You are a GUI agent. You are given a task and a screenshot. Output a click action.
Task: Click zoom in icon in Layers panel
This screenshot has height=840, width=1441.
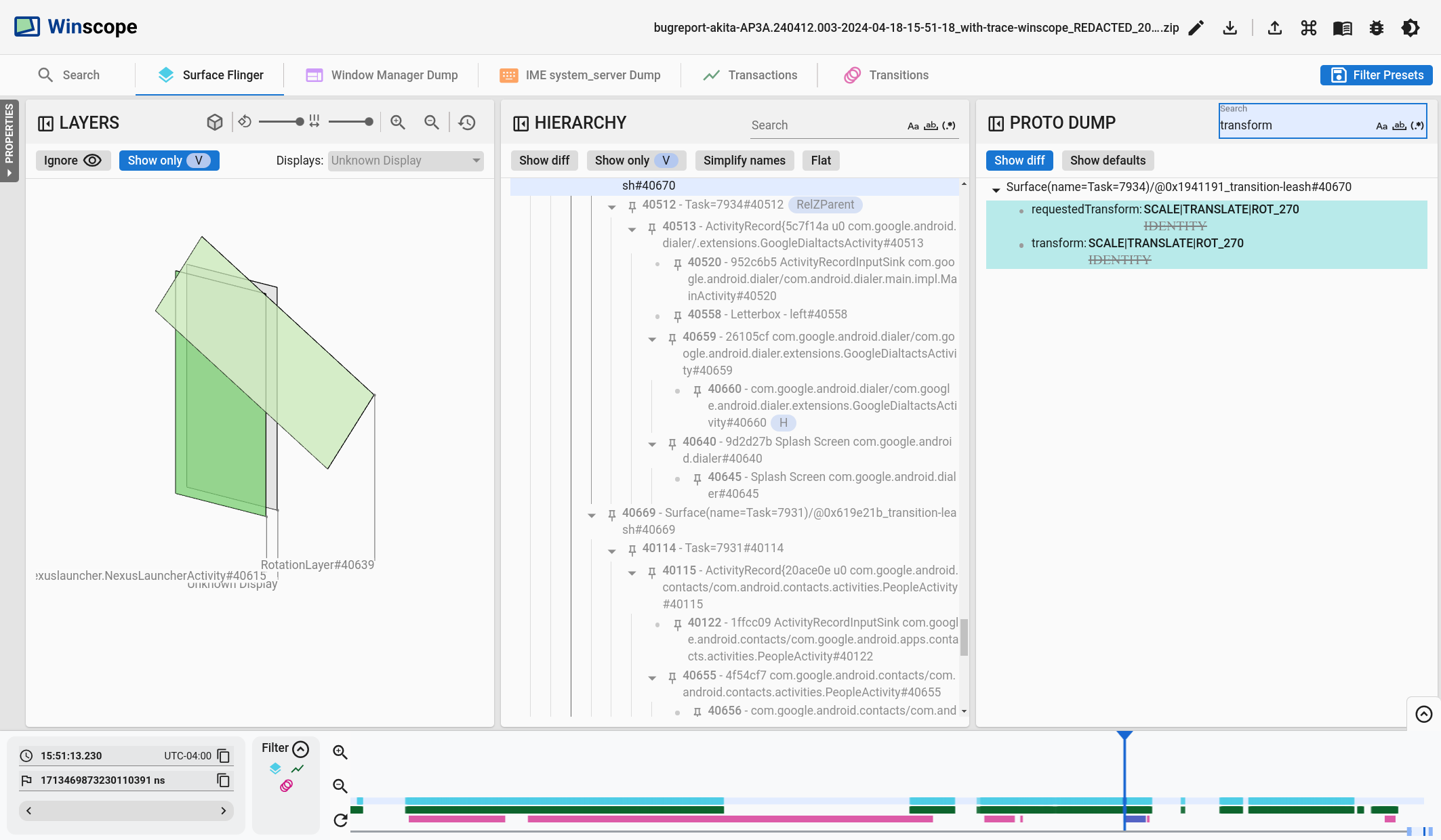coord(398,123)
